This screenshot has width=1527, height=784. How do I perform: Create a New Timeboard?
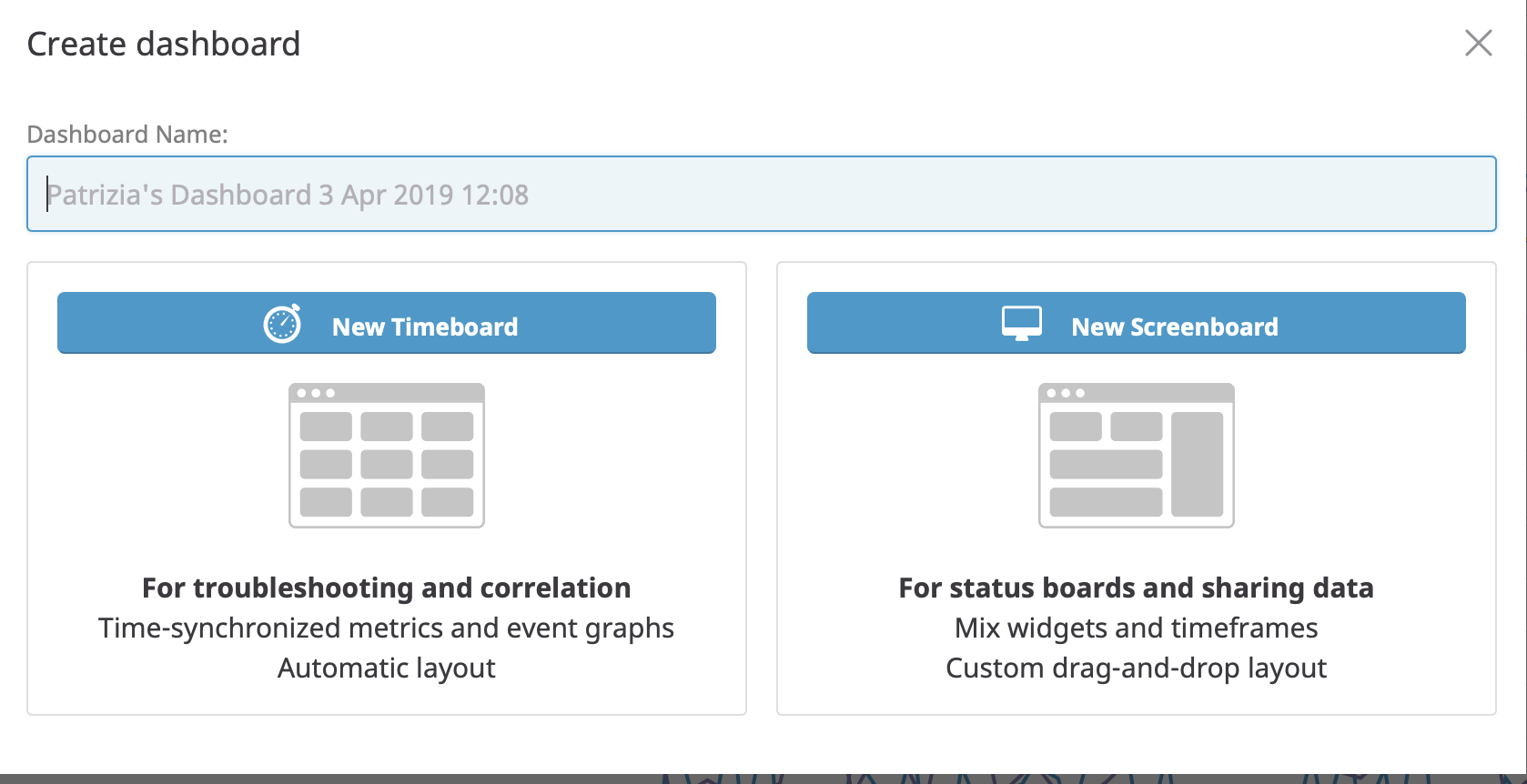(x=387, y=323)
